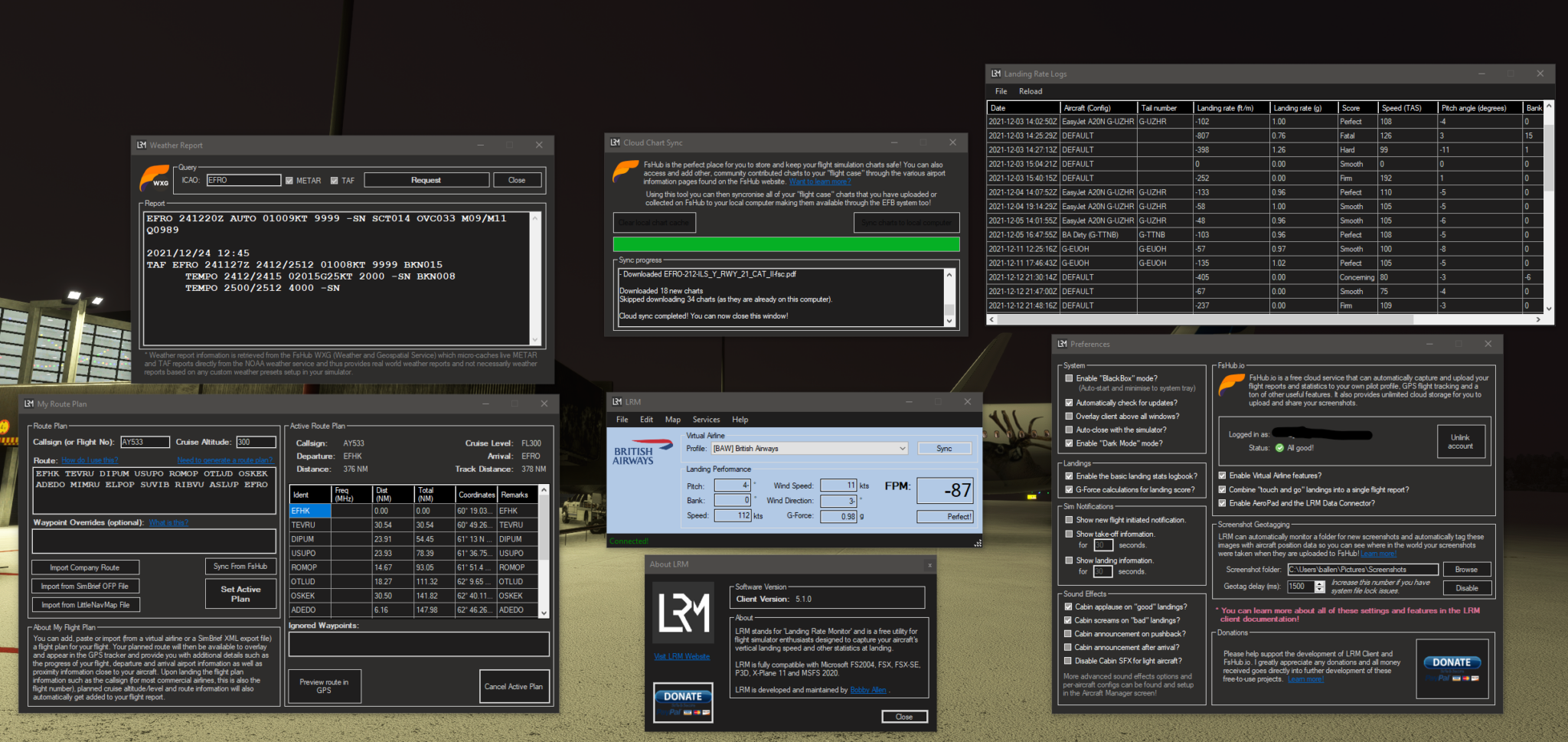Enable "BlackBox" mode checkbox

(x=1069, y=378)
